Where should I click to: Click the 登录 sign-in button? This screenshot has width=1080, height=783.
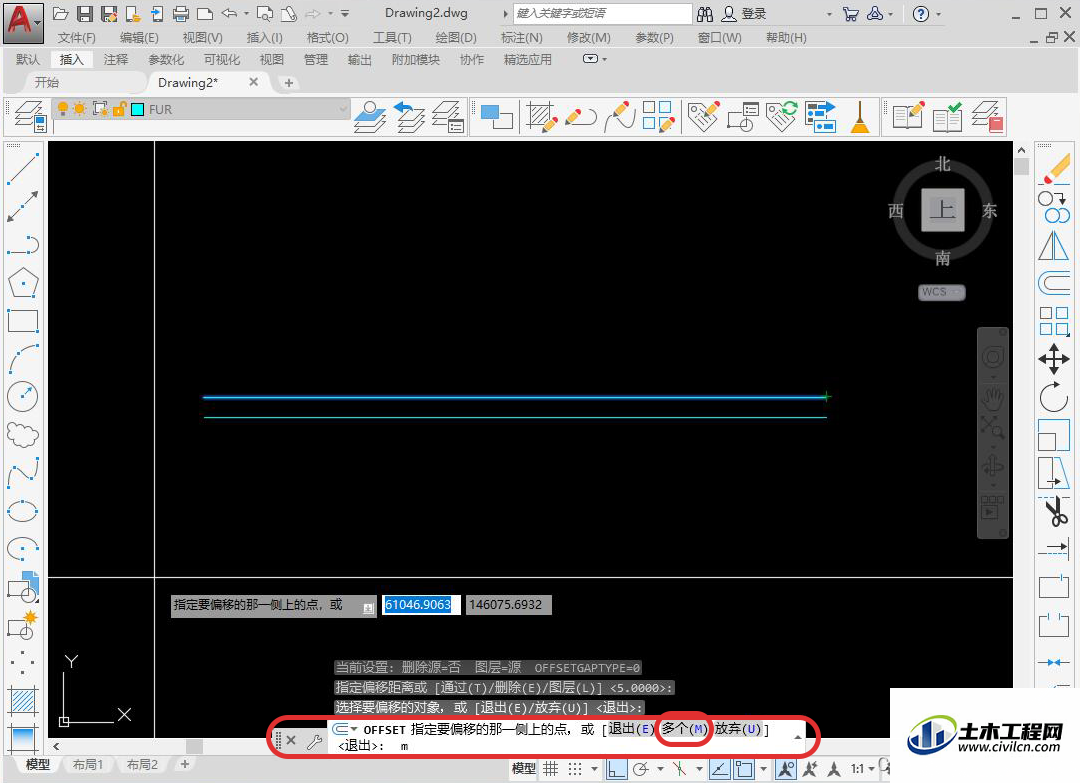(744, 14)
